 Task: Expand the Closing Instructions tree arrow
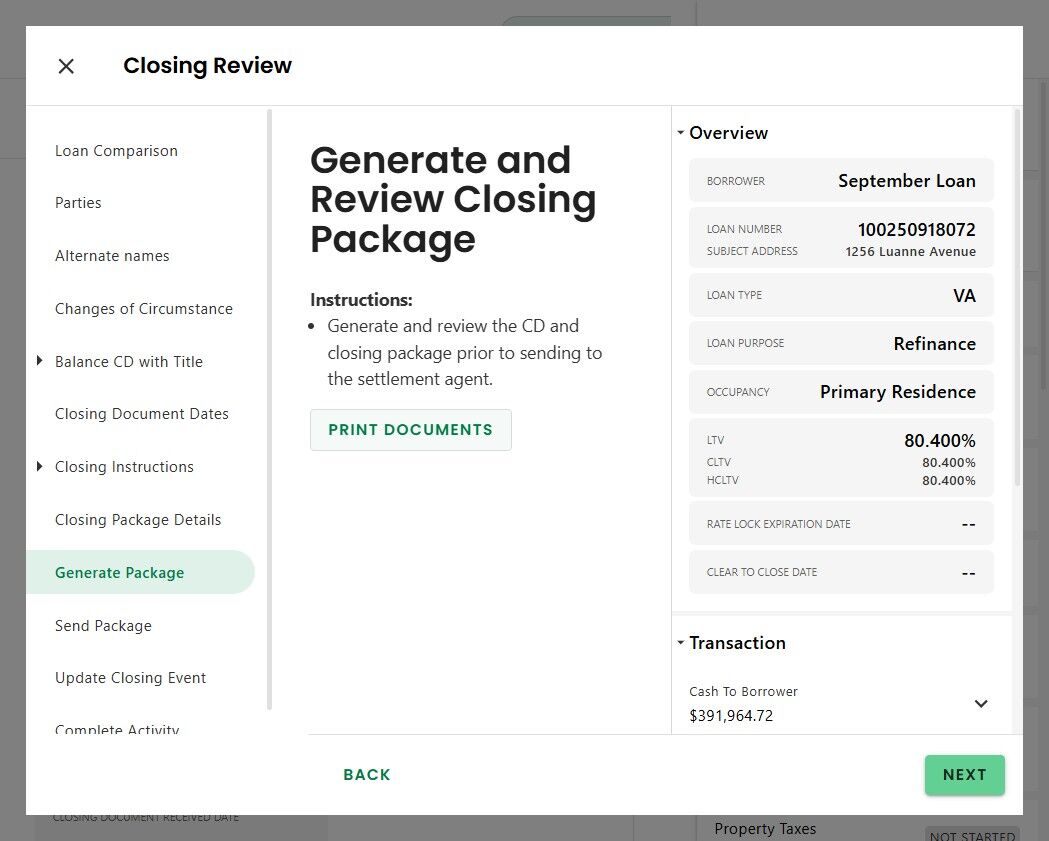point(40,466)
